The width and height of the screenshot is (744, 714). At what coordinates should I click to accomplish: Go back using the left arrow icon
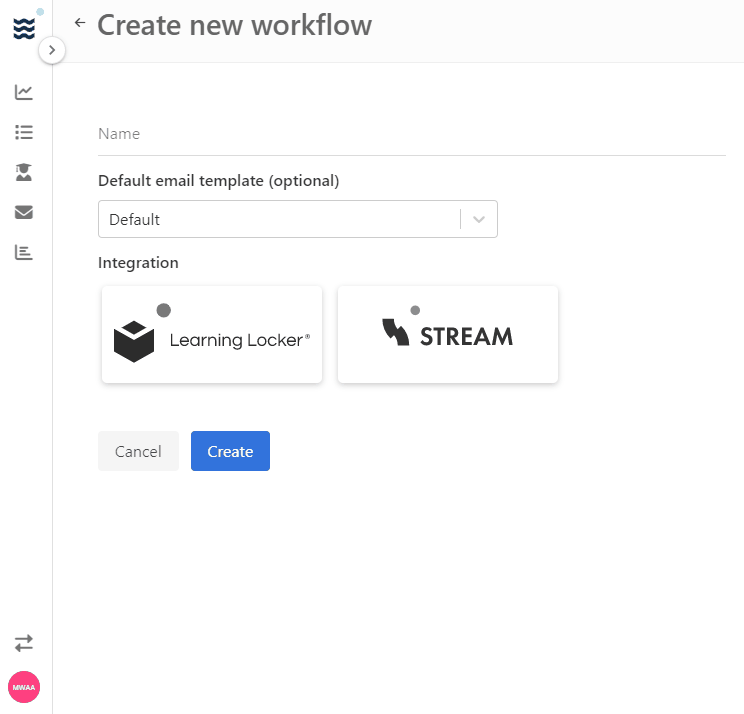point(80,22)
